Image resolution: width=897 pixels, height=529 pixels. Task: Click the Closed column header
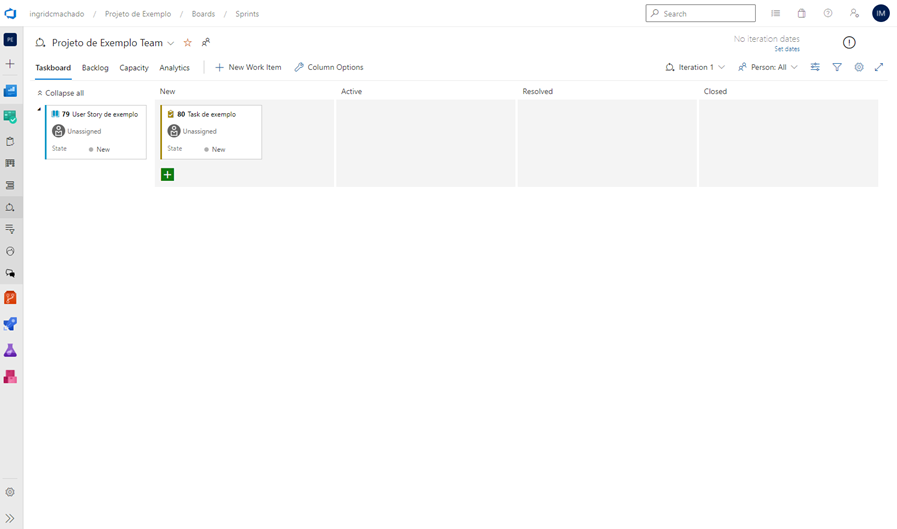pyautogui.click(x=715, y=92)
